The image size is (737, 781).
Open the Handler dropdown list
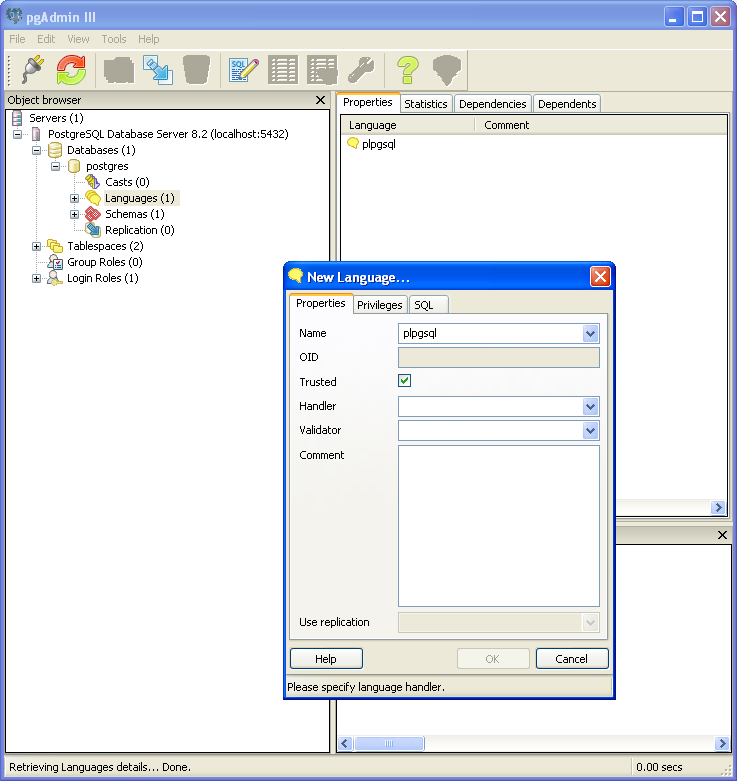click(590, 406)
